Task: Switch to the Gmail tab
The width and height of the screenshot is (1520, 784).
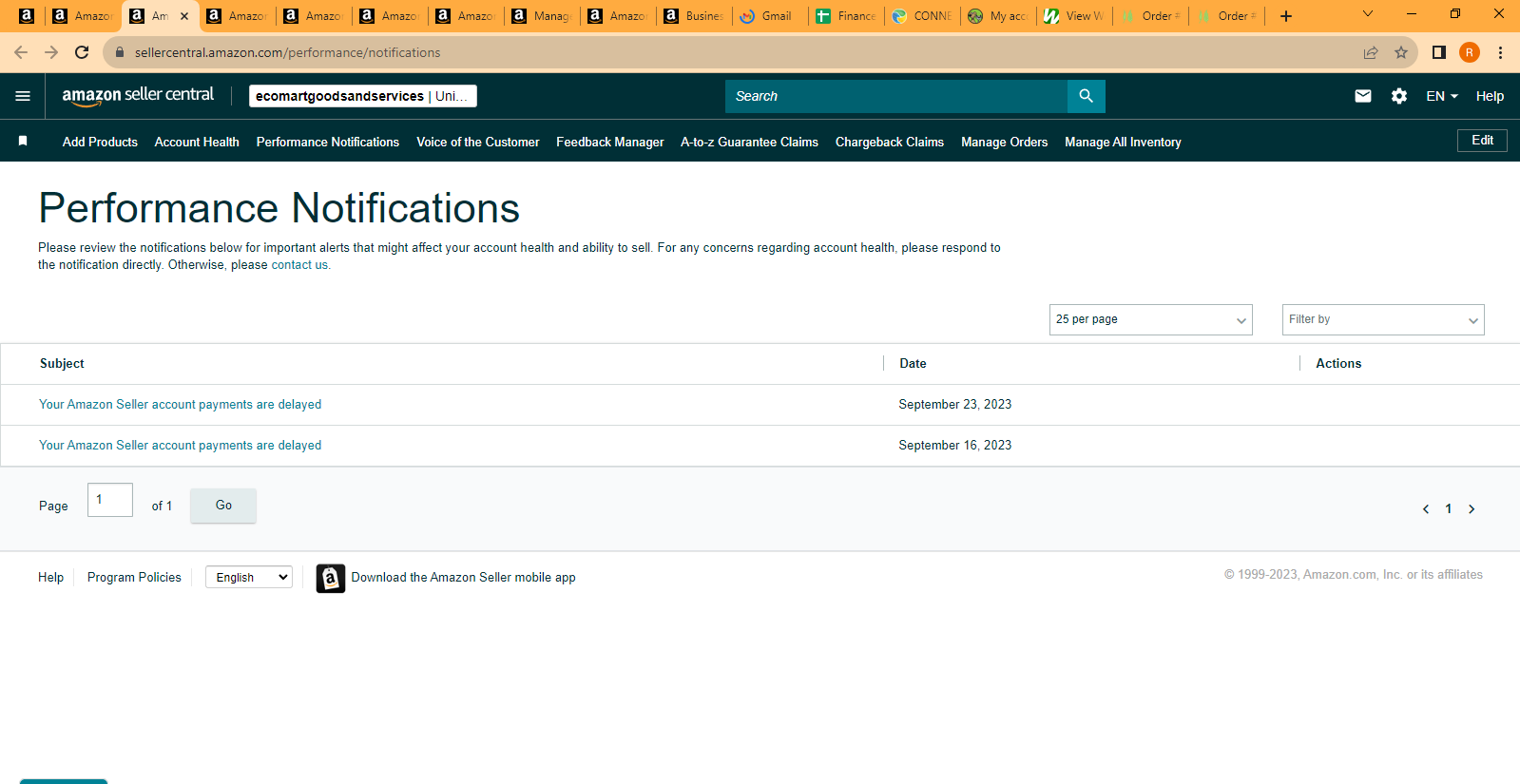Action: point(771,16)
